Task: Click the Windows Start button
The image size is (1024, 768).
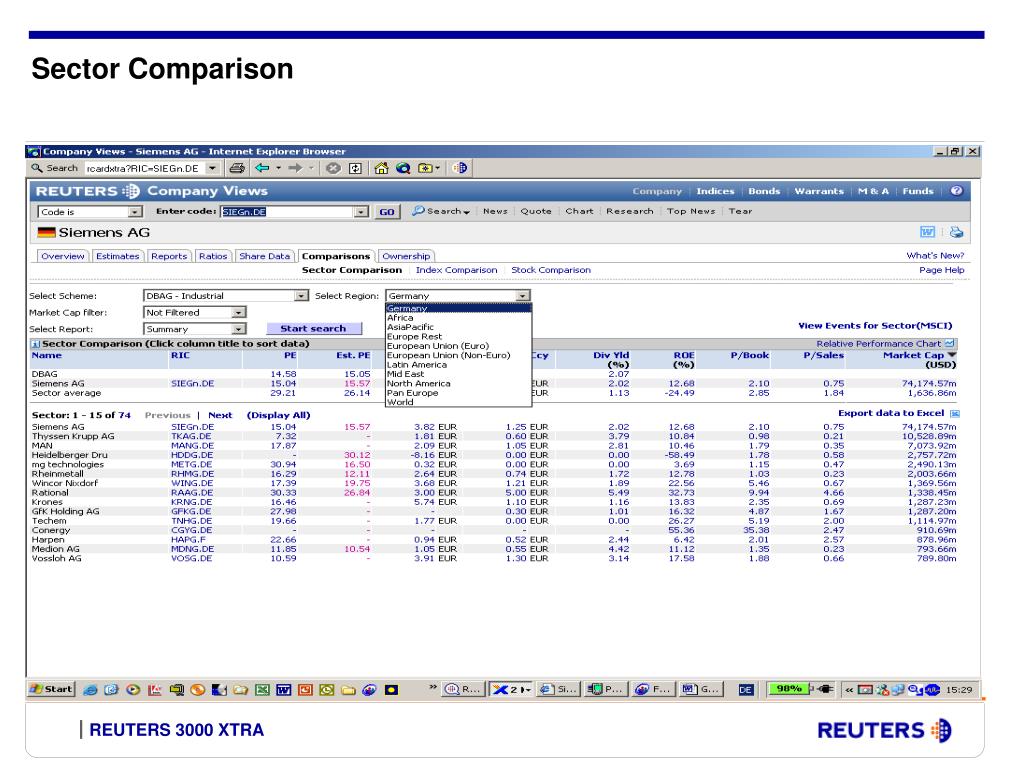Action: [x=52, y=689]
